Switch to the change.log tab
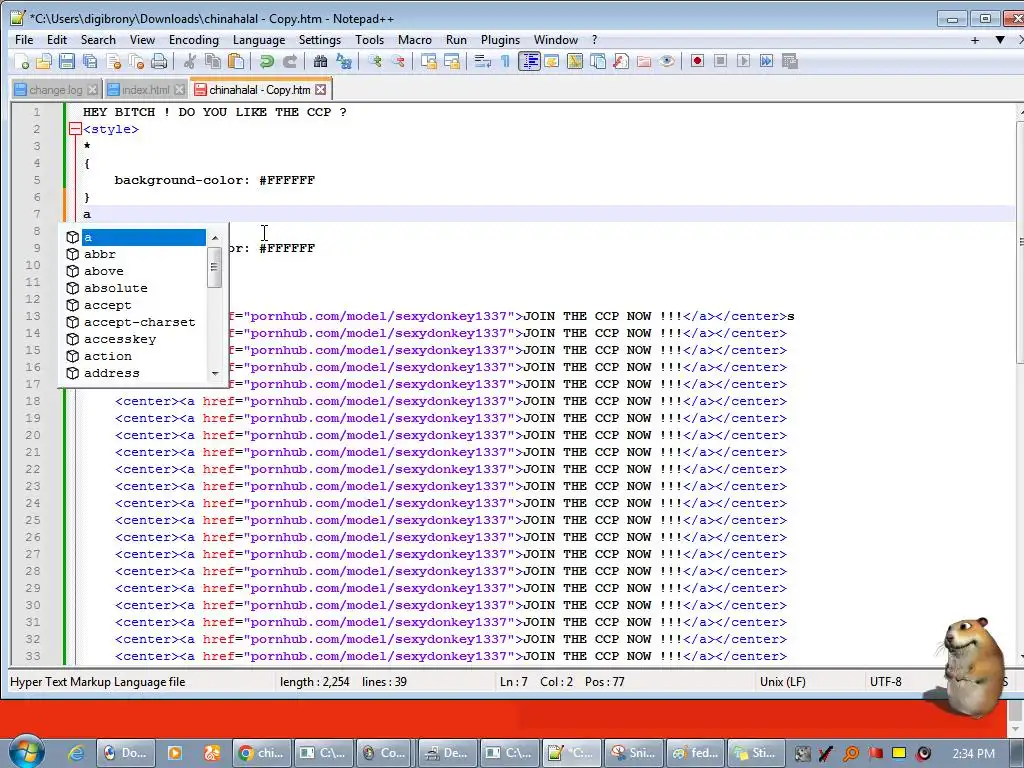1024x768 pixels. (x=56, y=90)
